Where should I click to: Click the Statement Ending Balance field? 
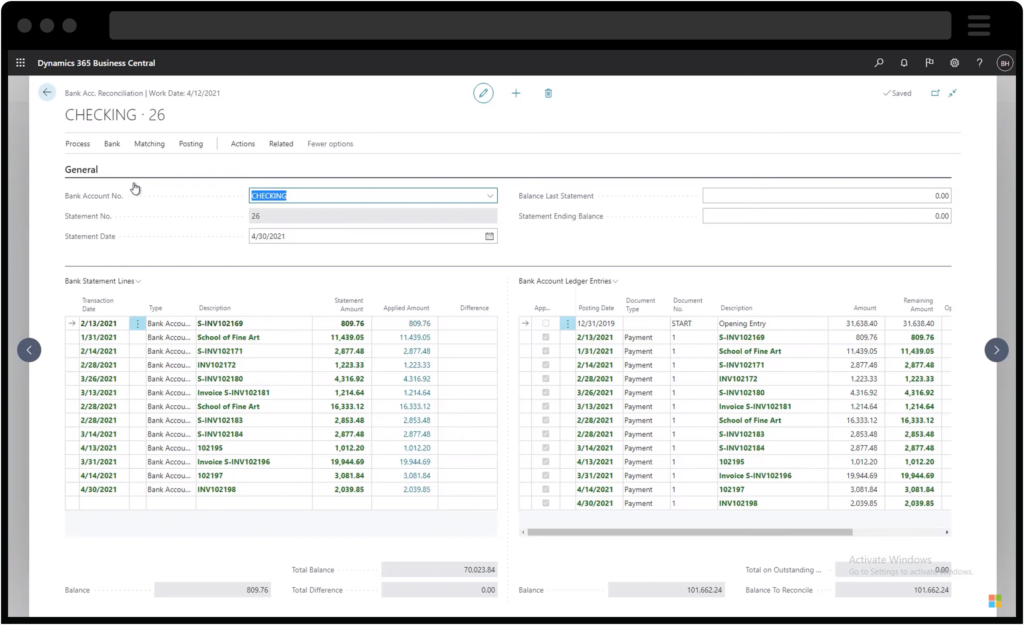pyautogui.click(x=827, y=216)
